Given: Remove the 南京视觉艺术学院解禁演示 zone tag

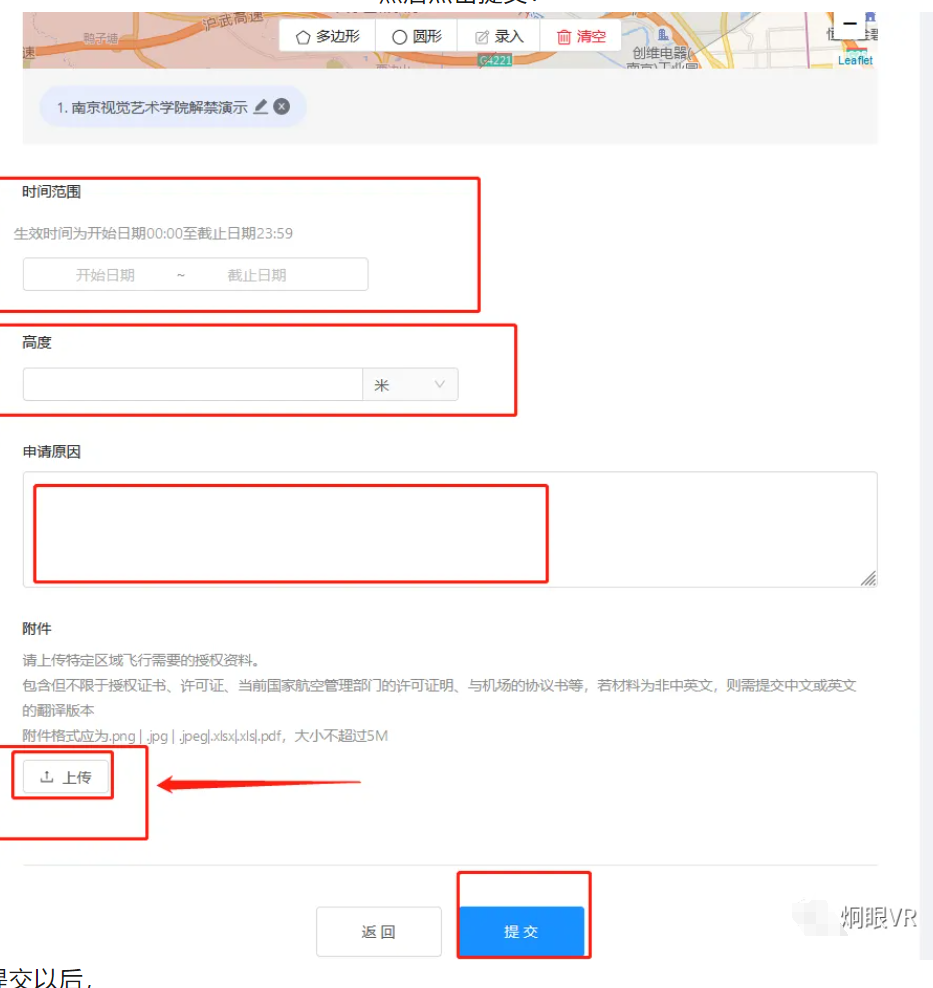Looking at the screenshot, I should [282, 107].
